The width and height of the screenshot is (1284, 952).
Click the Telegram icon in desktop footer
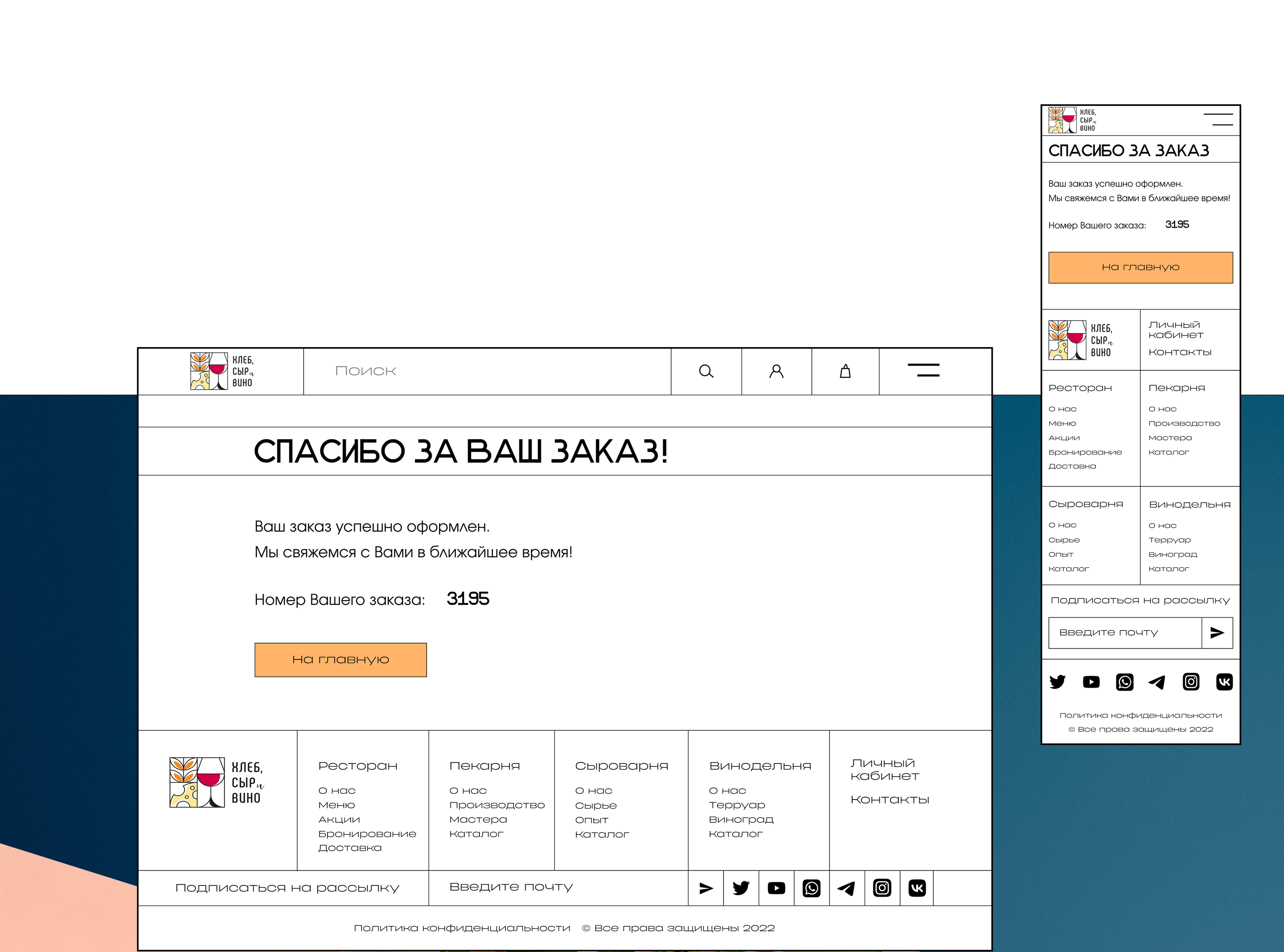tap(846, 888)
